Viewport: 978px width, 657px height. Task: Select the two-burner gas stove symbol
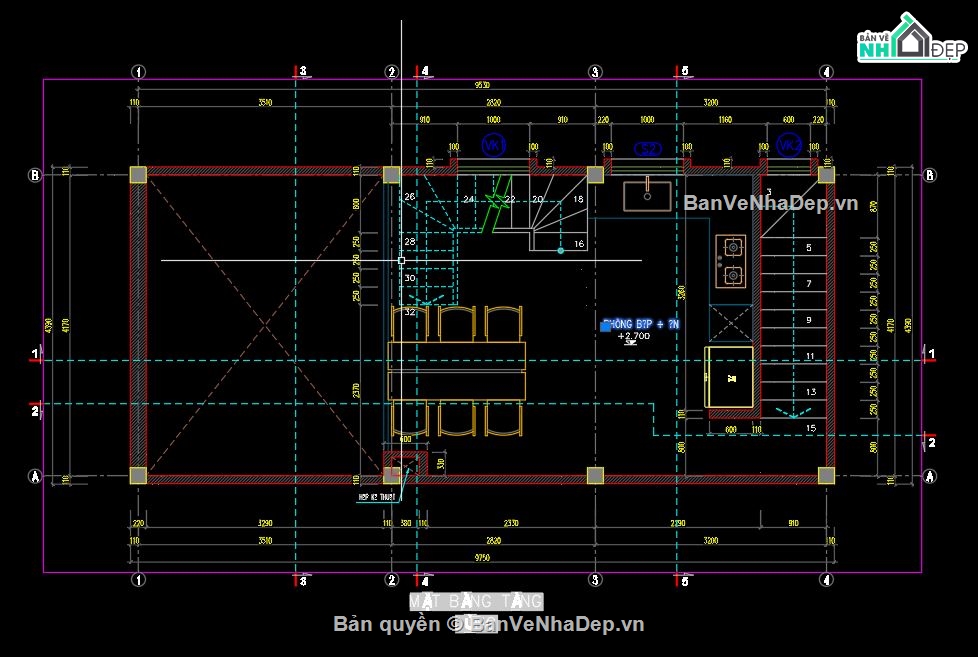[x=731, y=261]
